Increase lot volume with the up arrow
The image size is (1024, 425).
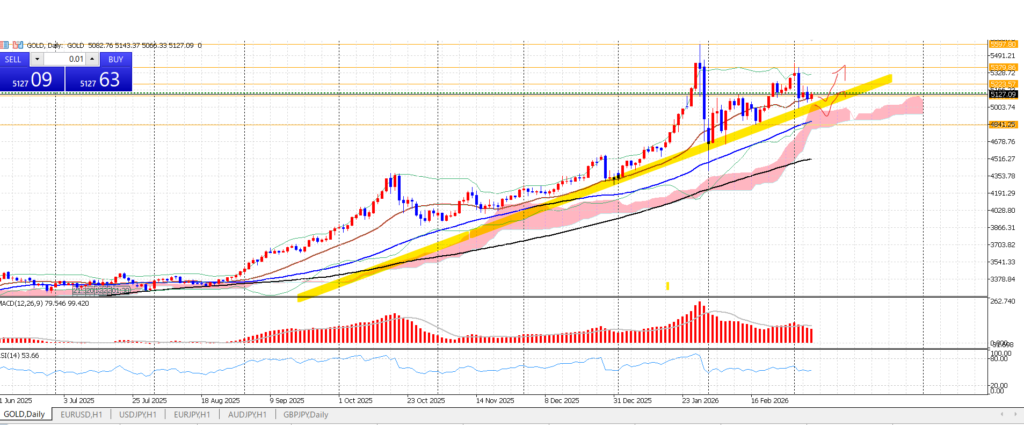pyautogui.click(x=90, y=59)
